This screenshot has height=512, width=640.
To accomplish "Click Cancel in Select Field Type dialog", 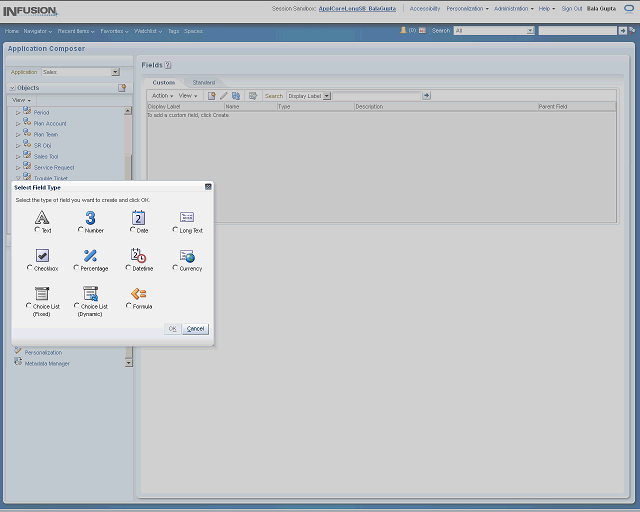I will (196, 329).
